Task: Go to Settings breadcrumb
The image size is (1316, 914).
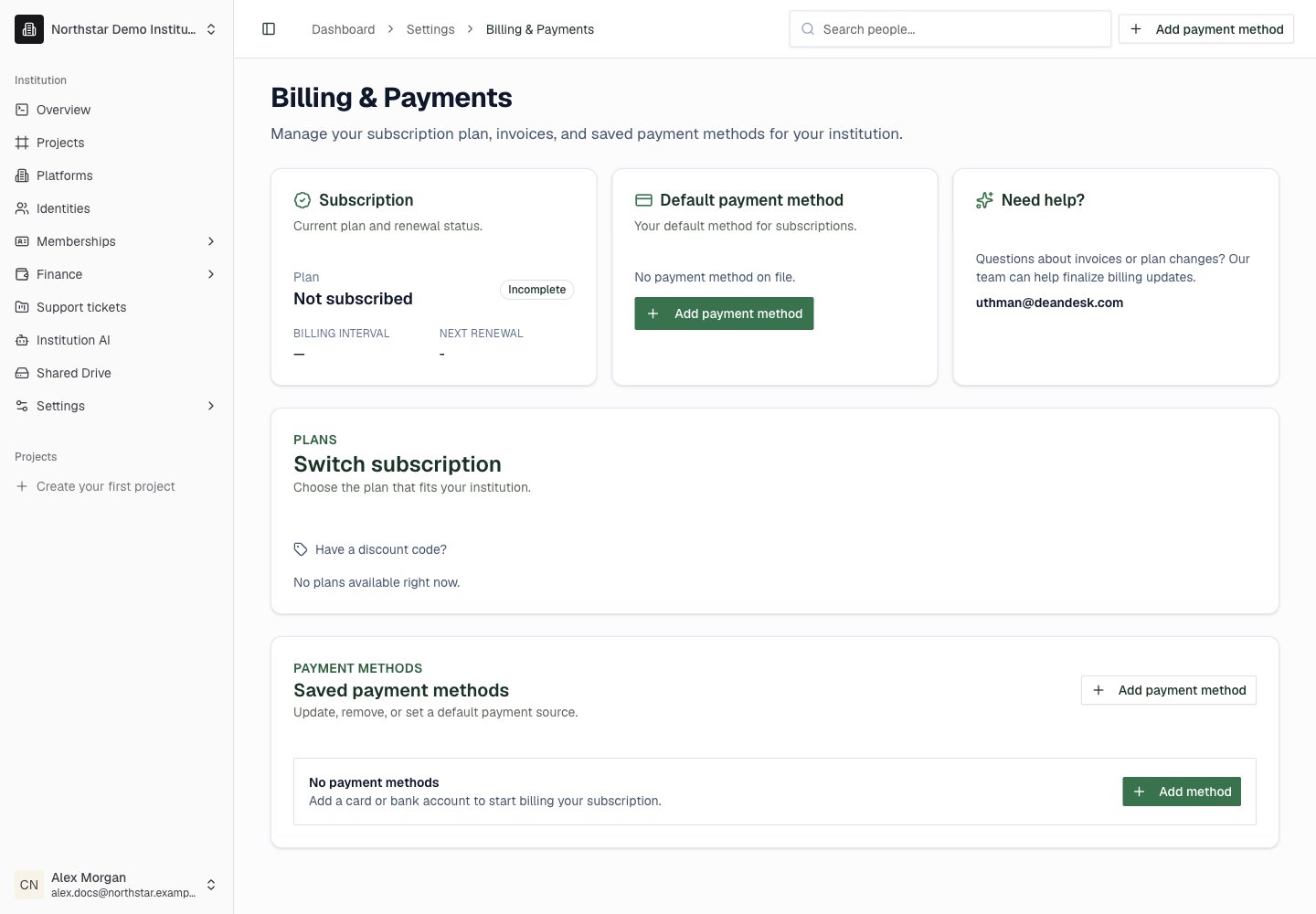Action: pos(430,29)
